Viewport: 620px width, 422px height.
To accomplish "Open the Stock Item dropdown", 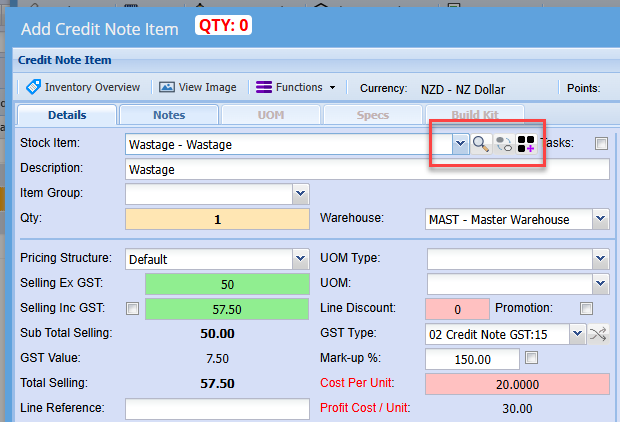I will (459, 144).
